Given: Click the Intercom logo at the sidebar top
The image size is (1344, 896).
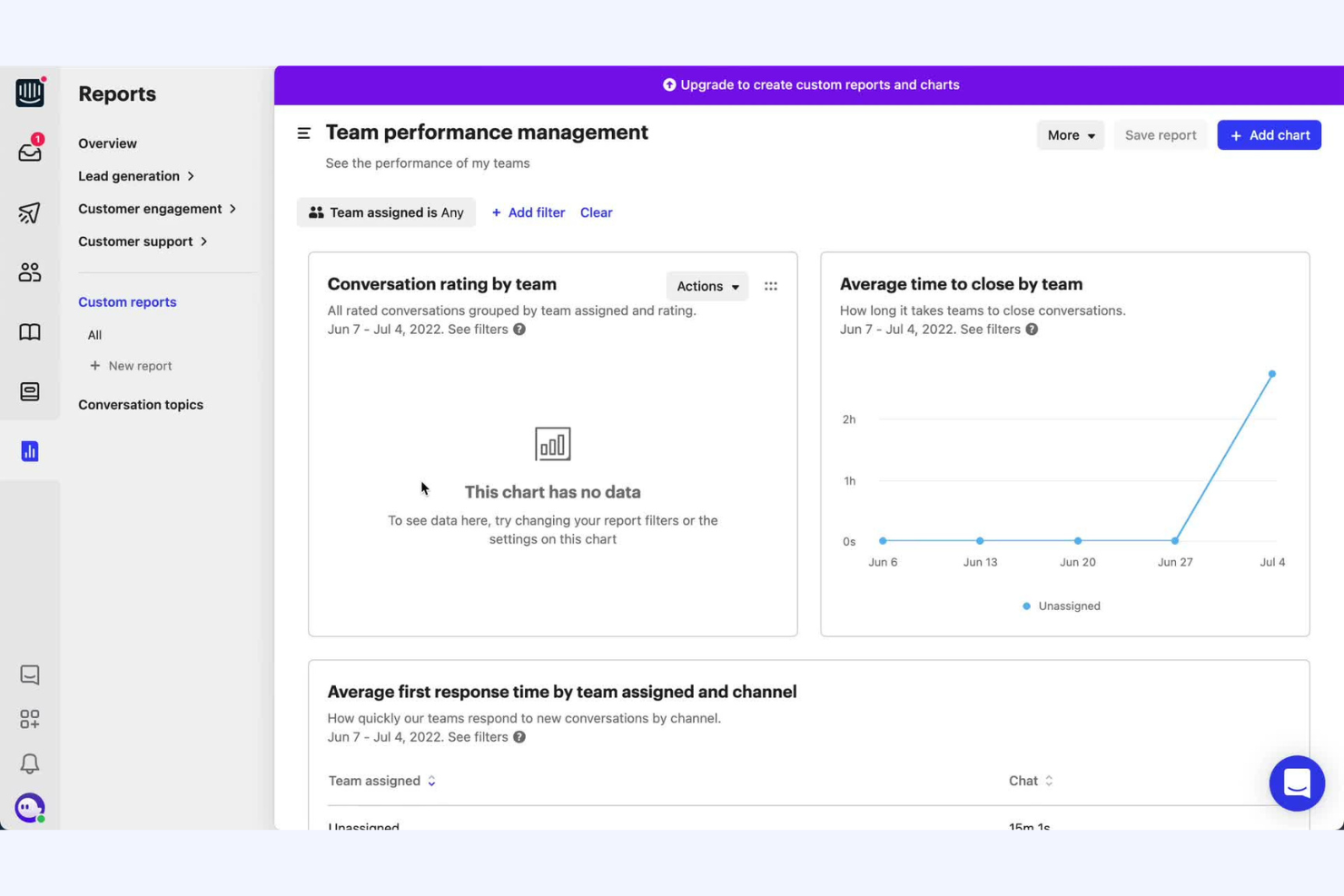Looking at the screenshot, I should (x=30, y=92).
